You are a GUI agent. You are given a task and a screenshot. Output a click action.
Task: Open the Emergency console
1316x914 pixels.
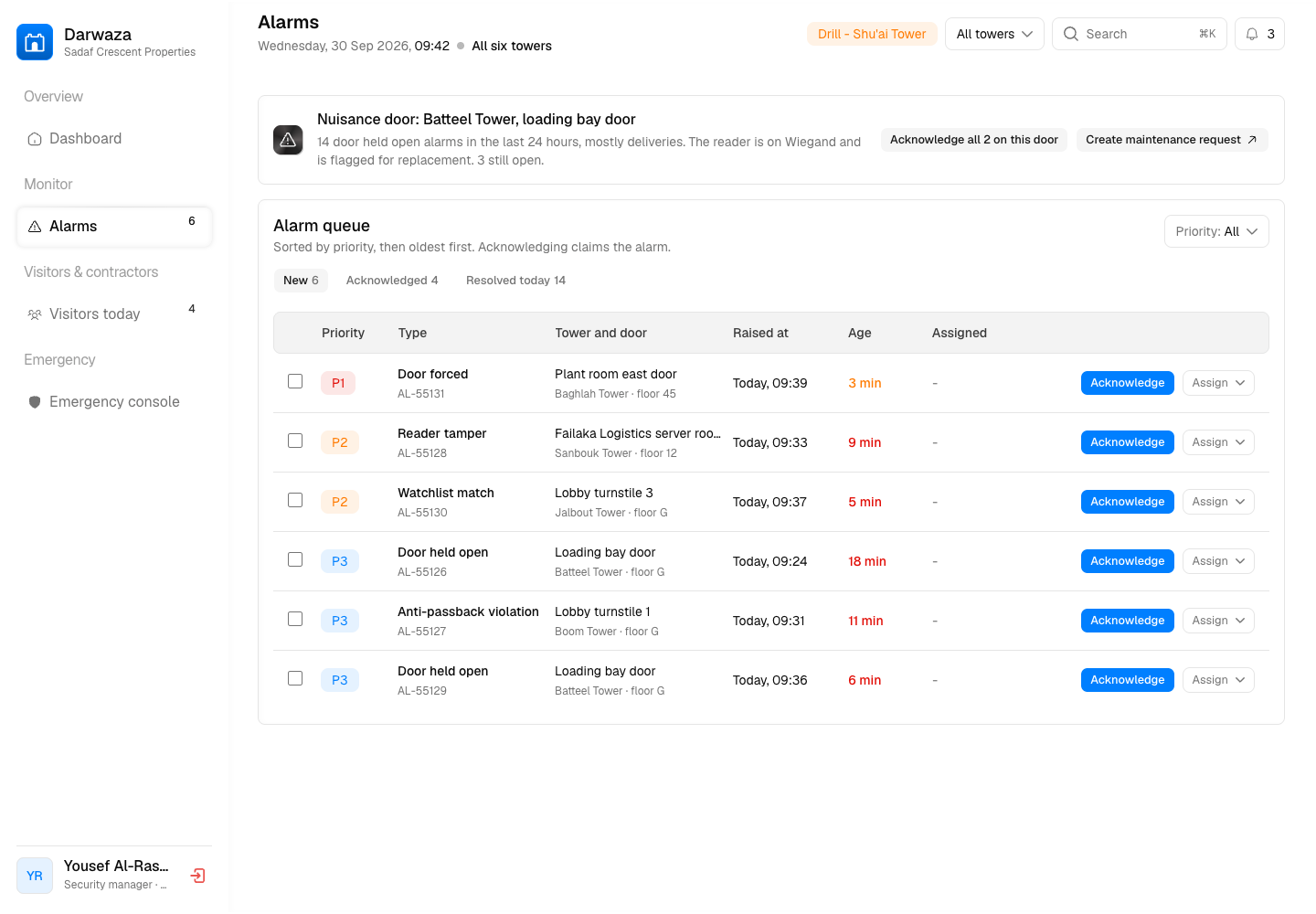(114, 402)
